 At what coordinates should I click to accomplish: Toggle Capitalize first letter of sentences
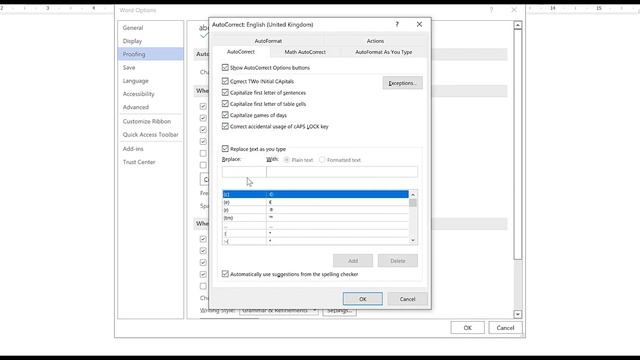pos(225,93)
